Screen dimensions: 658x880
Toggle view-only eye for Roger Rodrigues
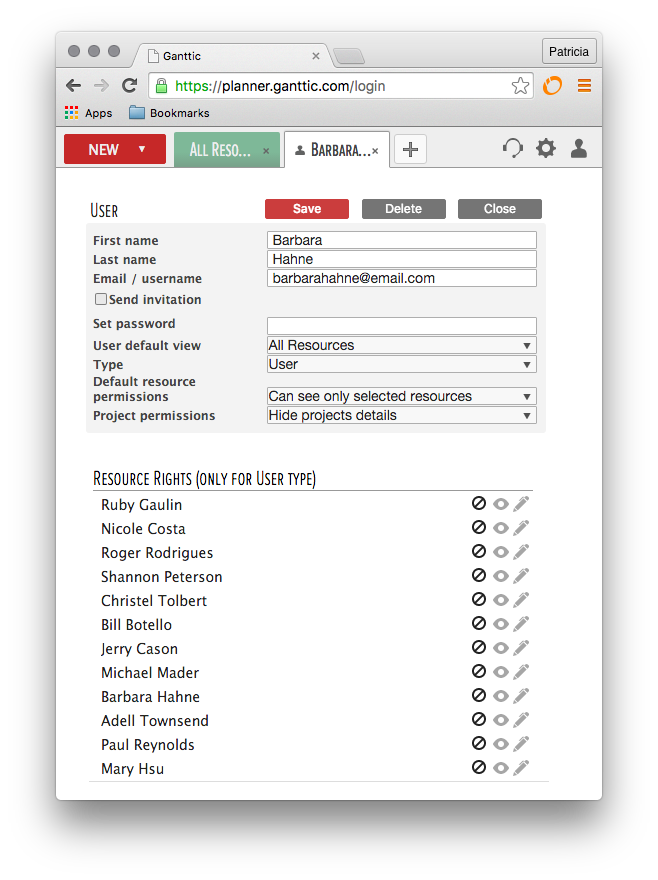[501, 552]
